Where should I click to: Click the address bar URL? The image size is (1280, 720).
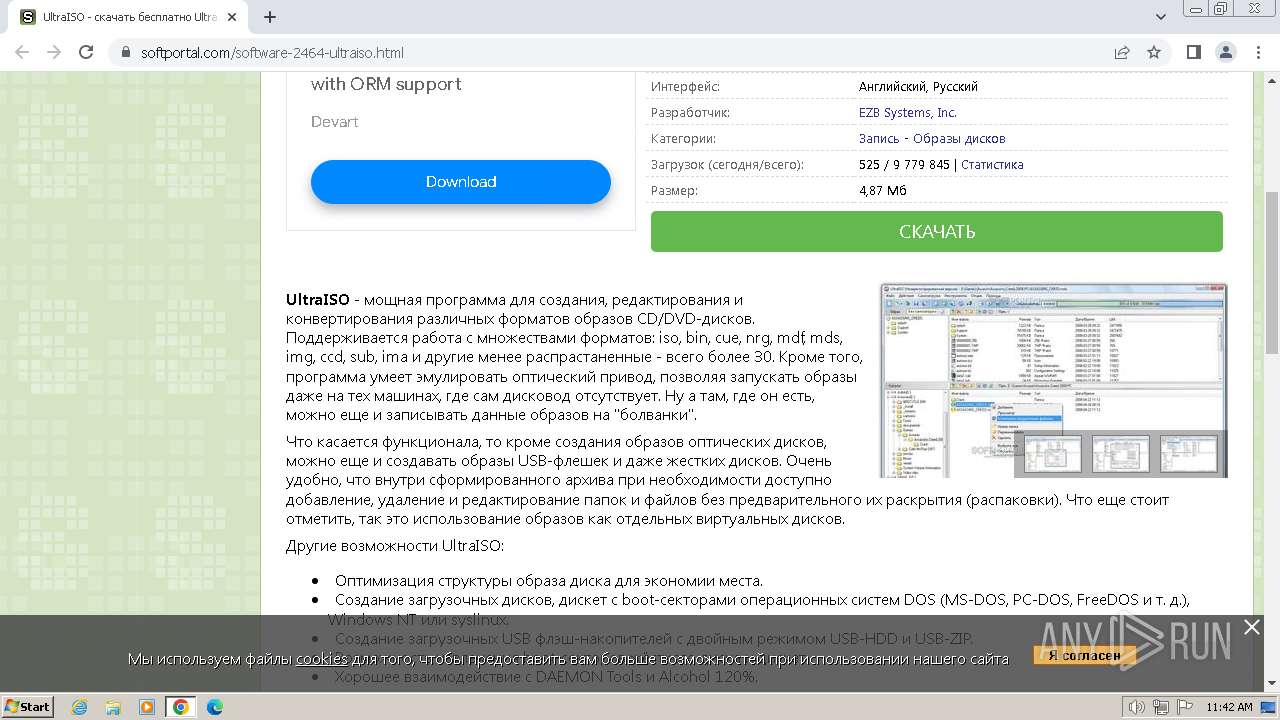(272, 52)
